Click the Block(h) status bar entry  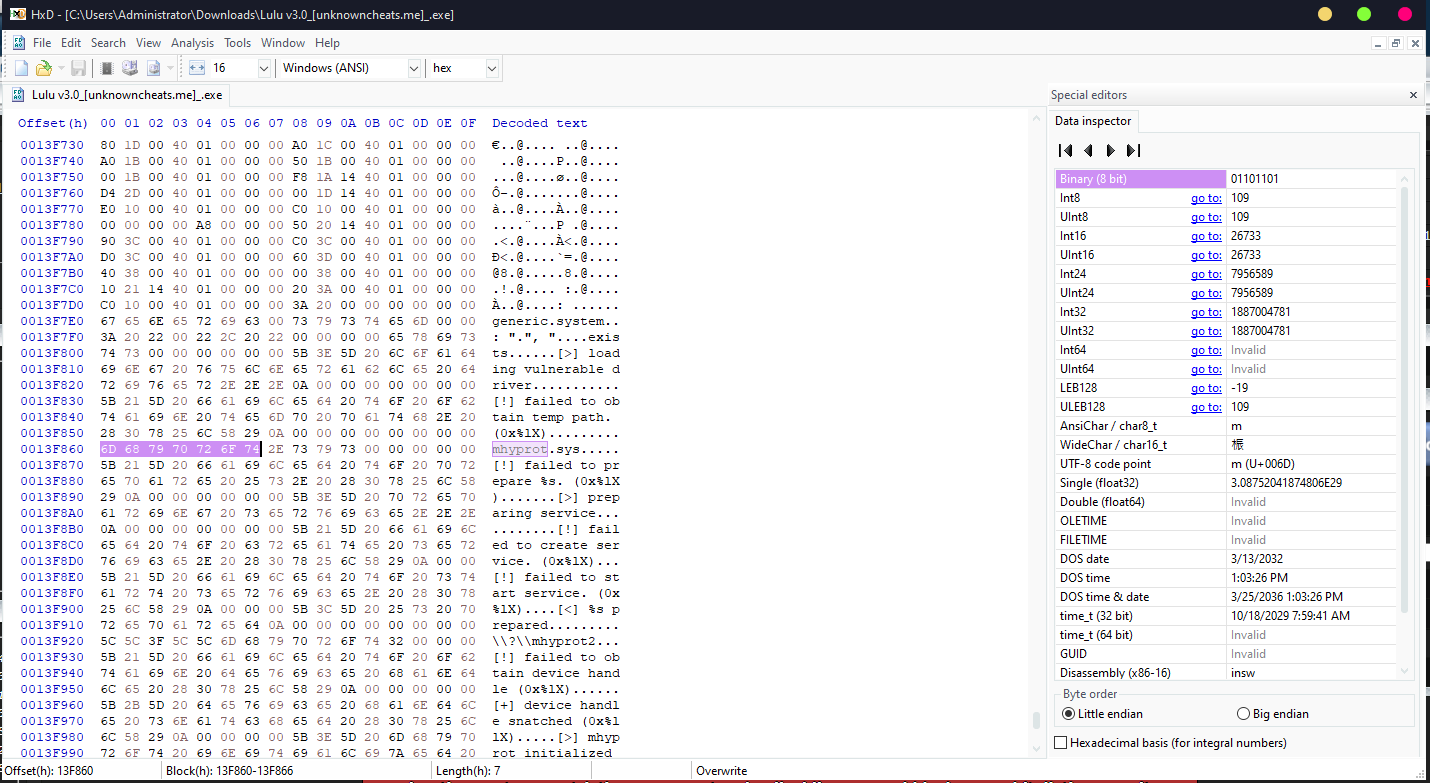click(229, 771)
